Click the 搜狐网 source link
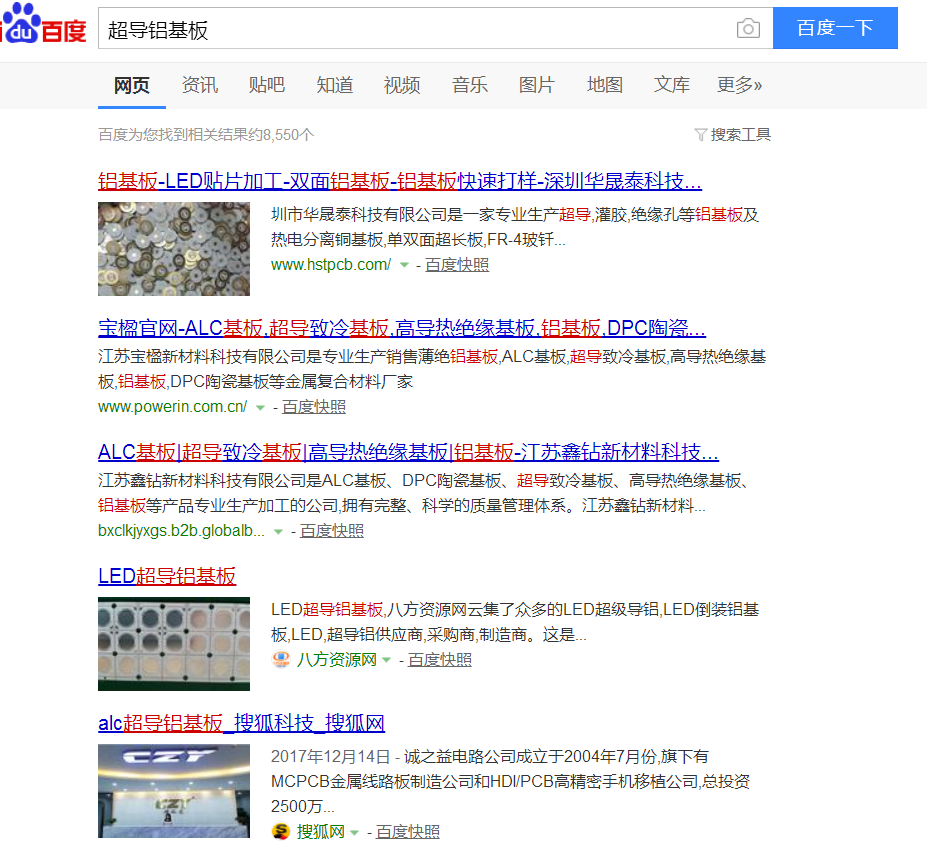The width and height of the screenshot is (927, 856). point(320,831)
